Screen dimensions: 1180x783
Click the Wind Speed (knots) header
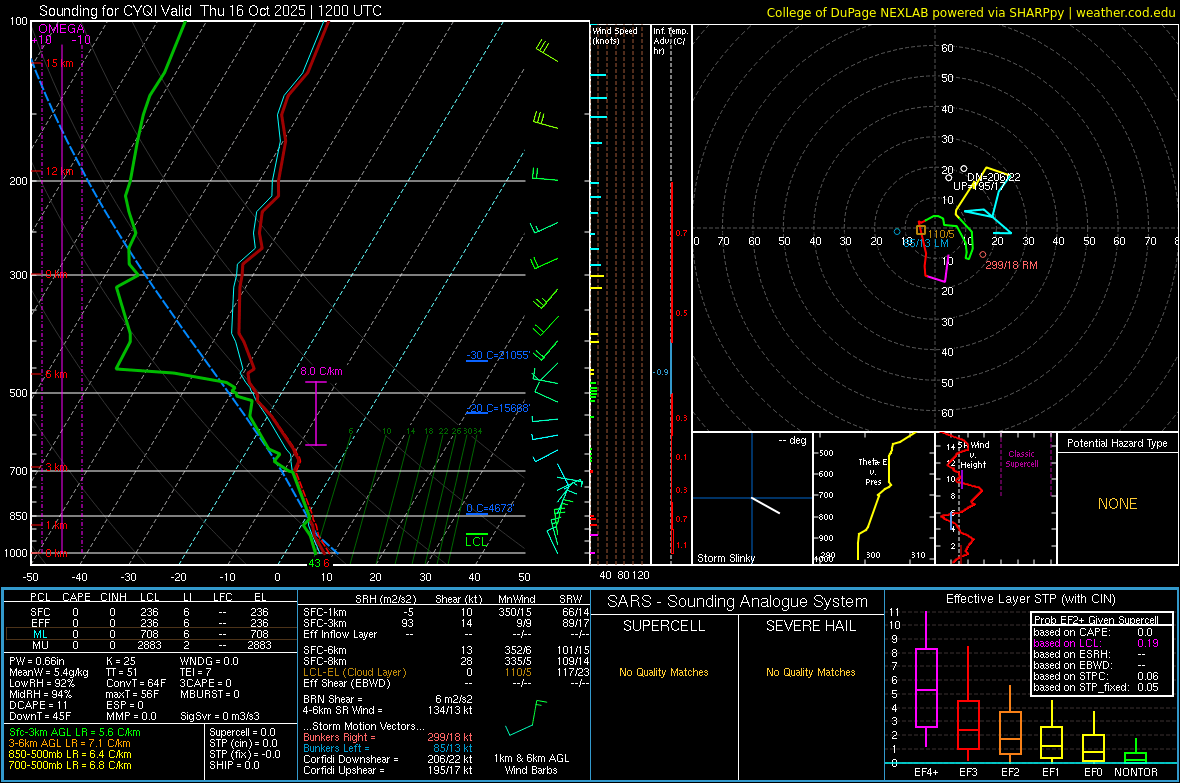pos(615,35)
